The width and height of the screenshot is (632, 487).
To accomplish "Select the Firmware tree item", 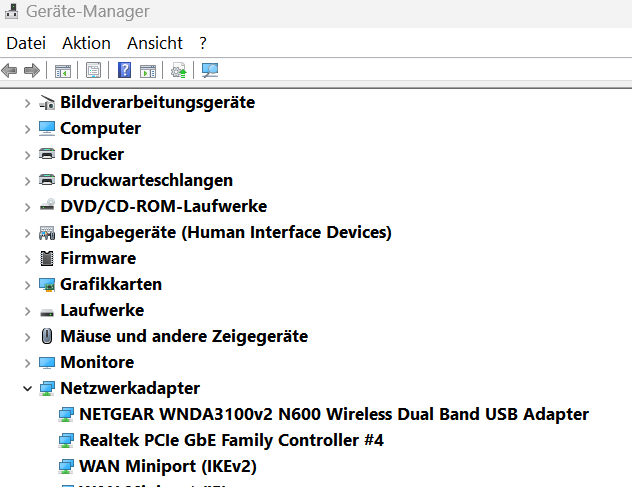I will tap(97, 258).
